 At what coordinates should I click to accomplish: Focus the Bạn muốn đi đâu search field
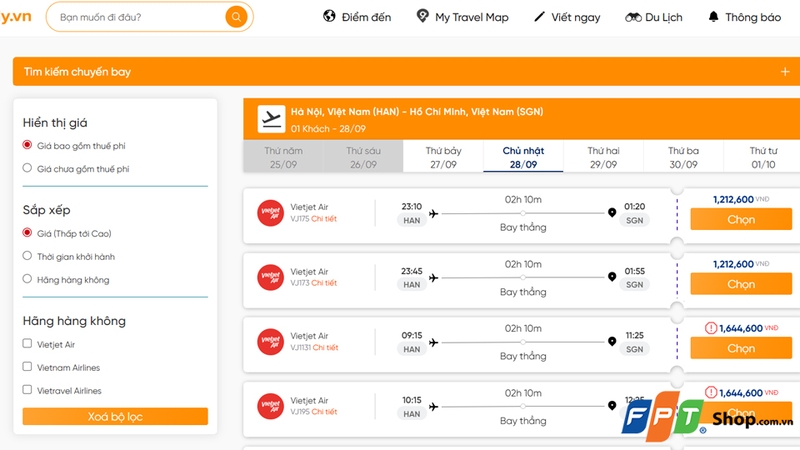pos(135,17)
